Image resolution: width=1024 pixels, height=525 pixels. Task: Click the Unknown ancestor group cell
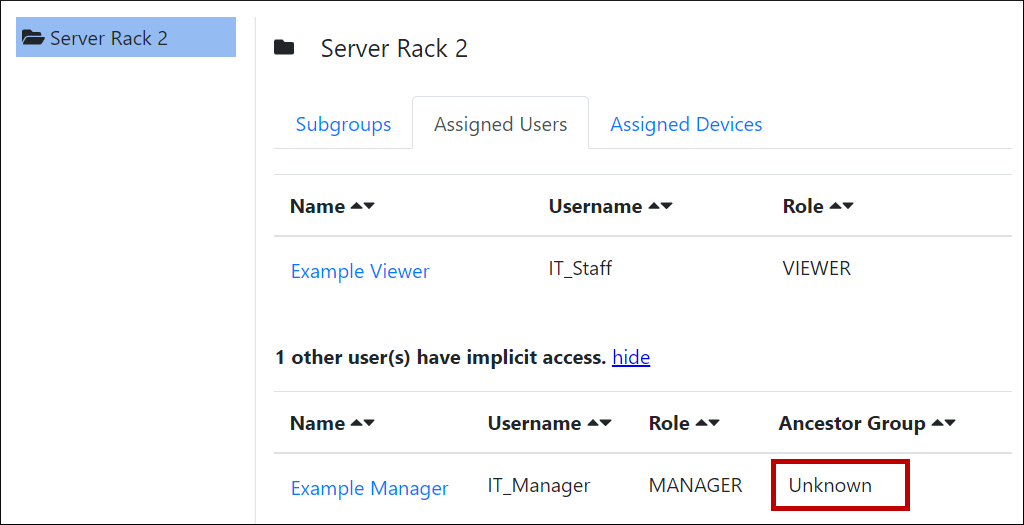coord(830,486)
